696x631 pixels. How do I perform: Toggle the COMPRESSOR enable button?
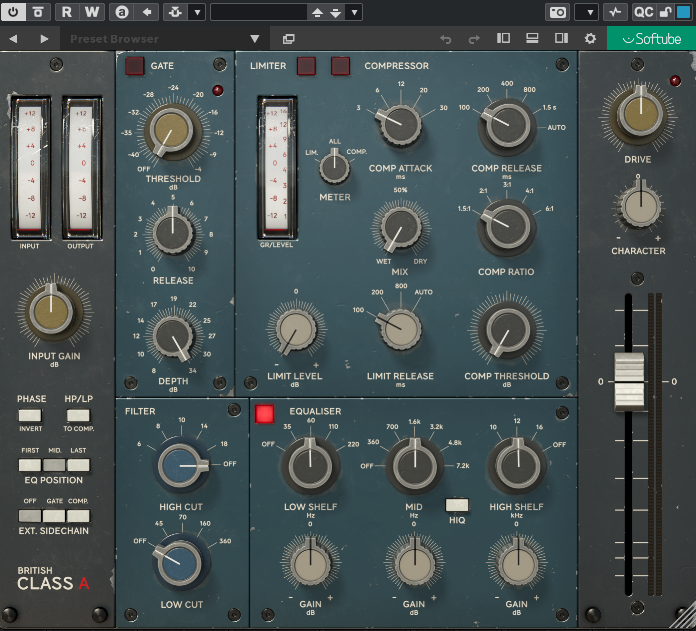click(340, 66)
